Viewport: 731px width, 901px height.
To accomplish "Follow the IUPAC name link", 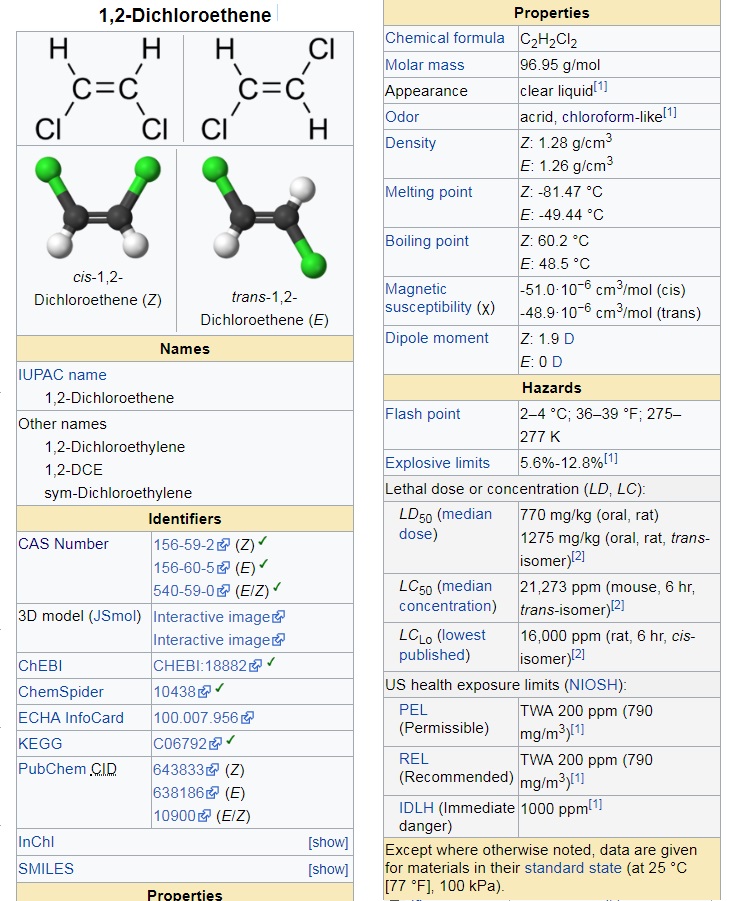I will coord(62,375).
